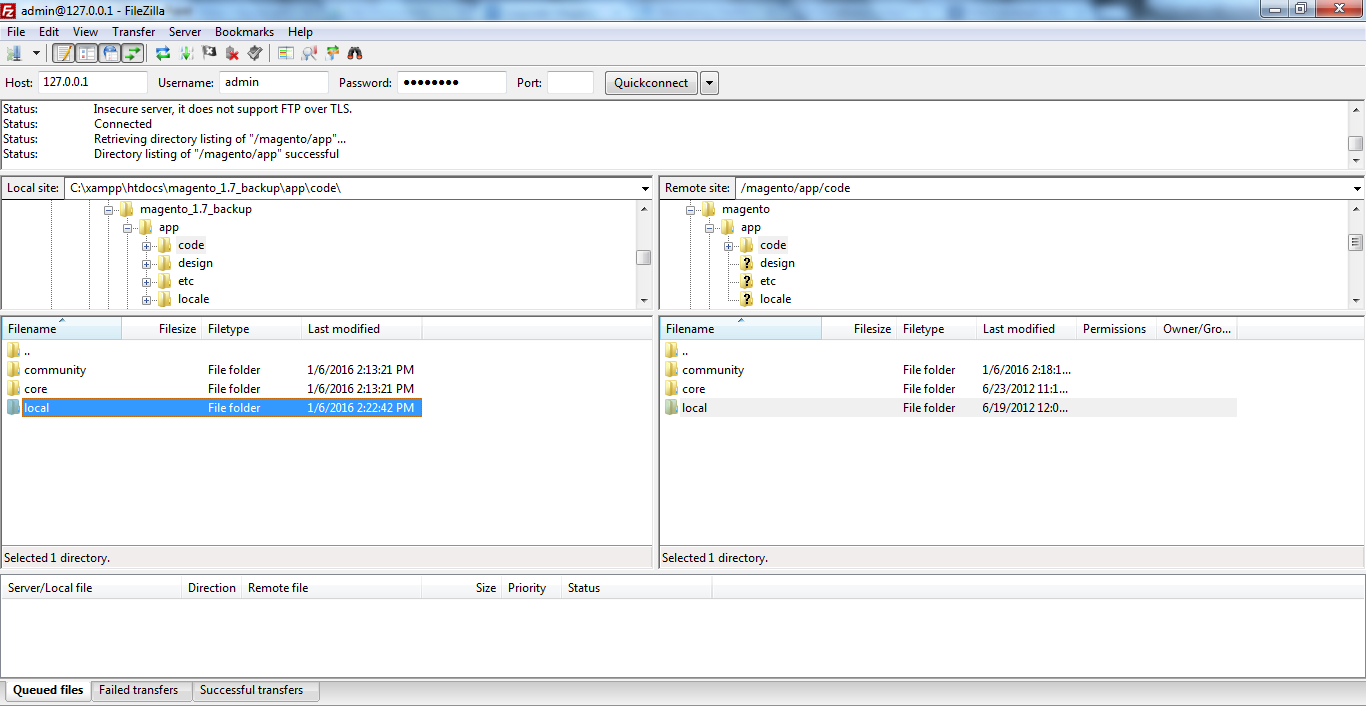Screen dimensions: 1366x706
Task: Open the File menu
Action: [16, 32]
